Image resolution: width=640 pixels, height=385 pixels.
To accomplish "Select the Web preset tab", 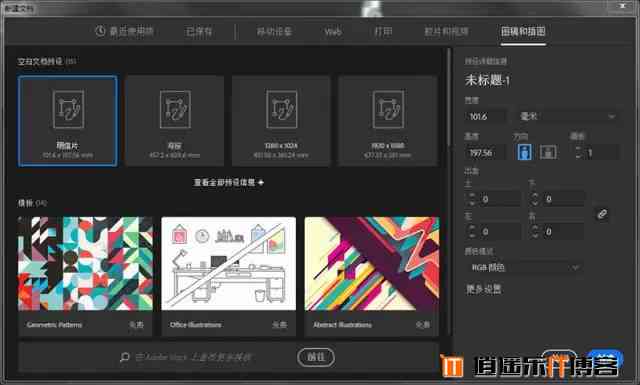I will 333,32.
